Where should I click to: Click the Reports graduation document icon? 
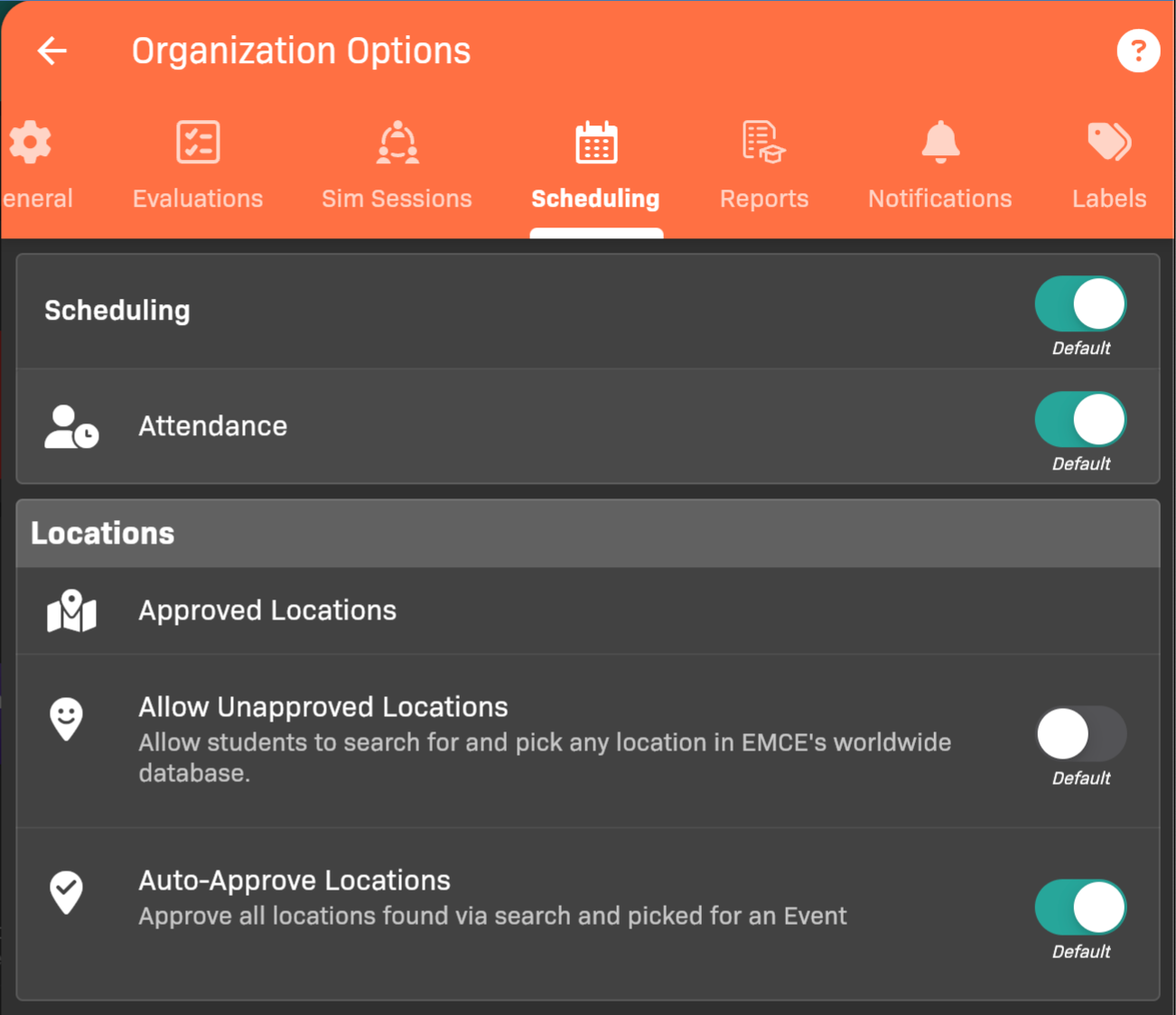(x=763, y=143)
